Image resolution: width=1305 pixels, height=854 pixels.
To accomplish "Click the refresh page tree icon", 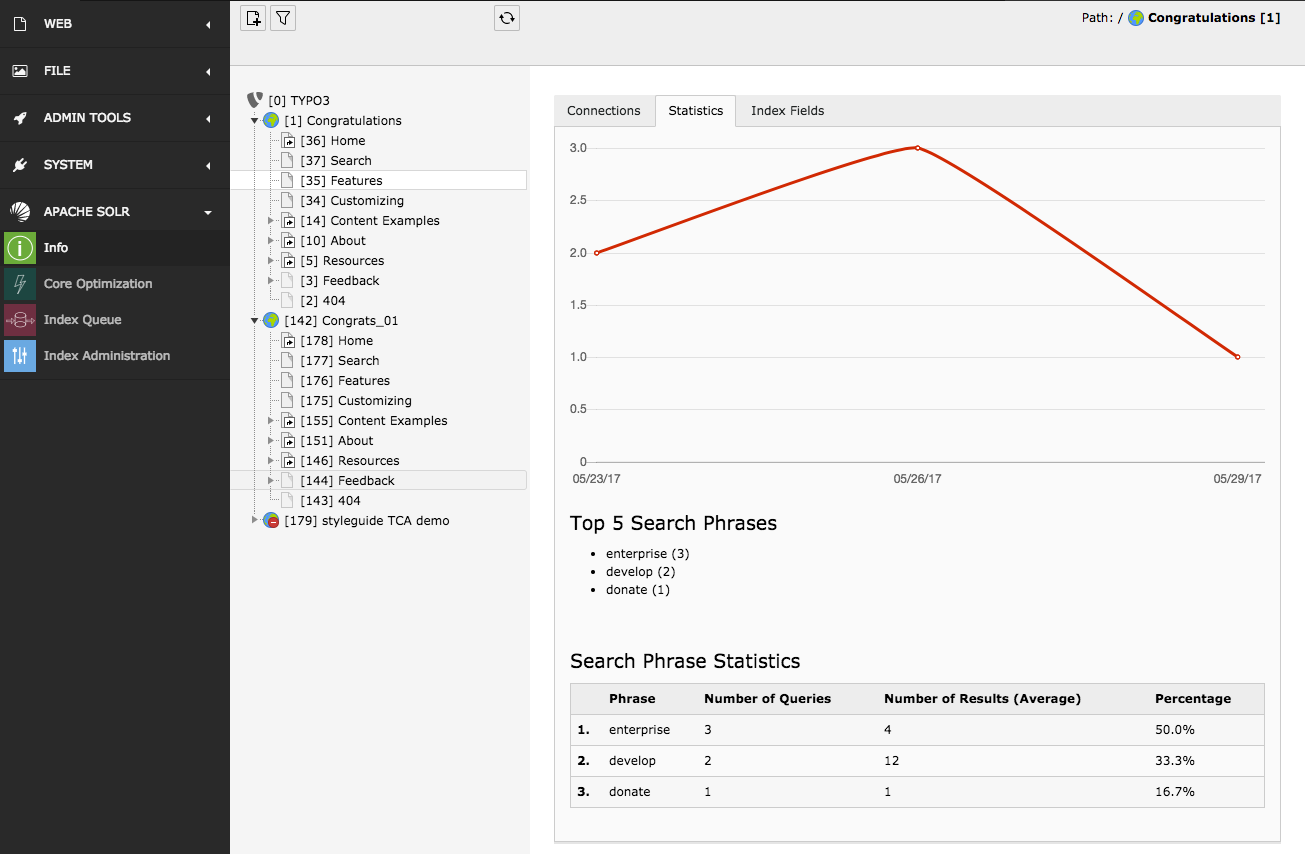I will coord(507,18).
